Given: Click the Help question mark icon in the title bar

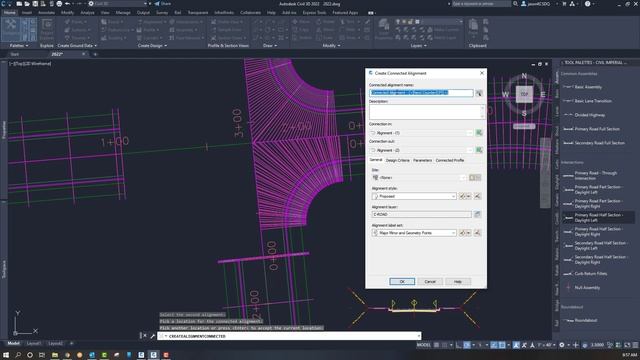Looking at the screenshot, I should point(587,4).
